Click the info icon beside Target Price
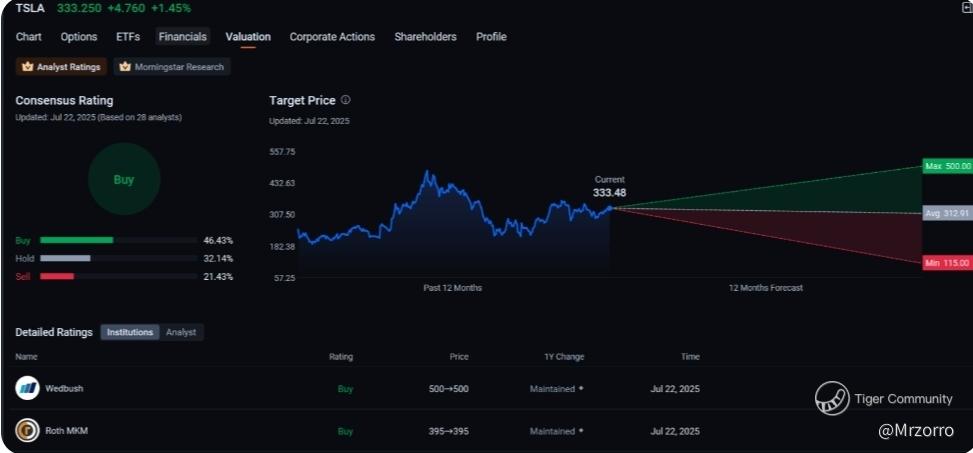This screenshot has width=973, height=453. point(346,100)
